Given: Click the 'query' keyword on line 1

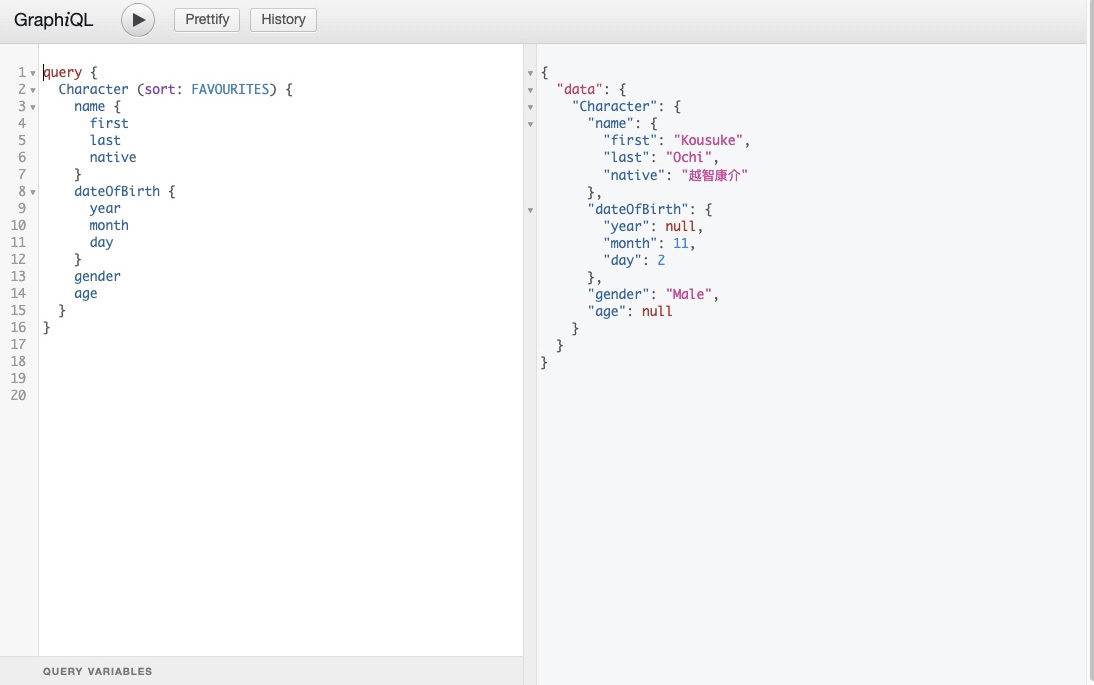Looking at the screenshot, I should 62,73.
